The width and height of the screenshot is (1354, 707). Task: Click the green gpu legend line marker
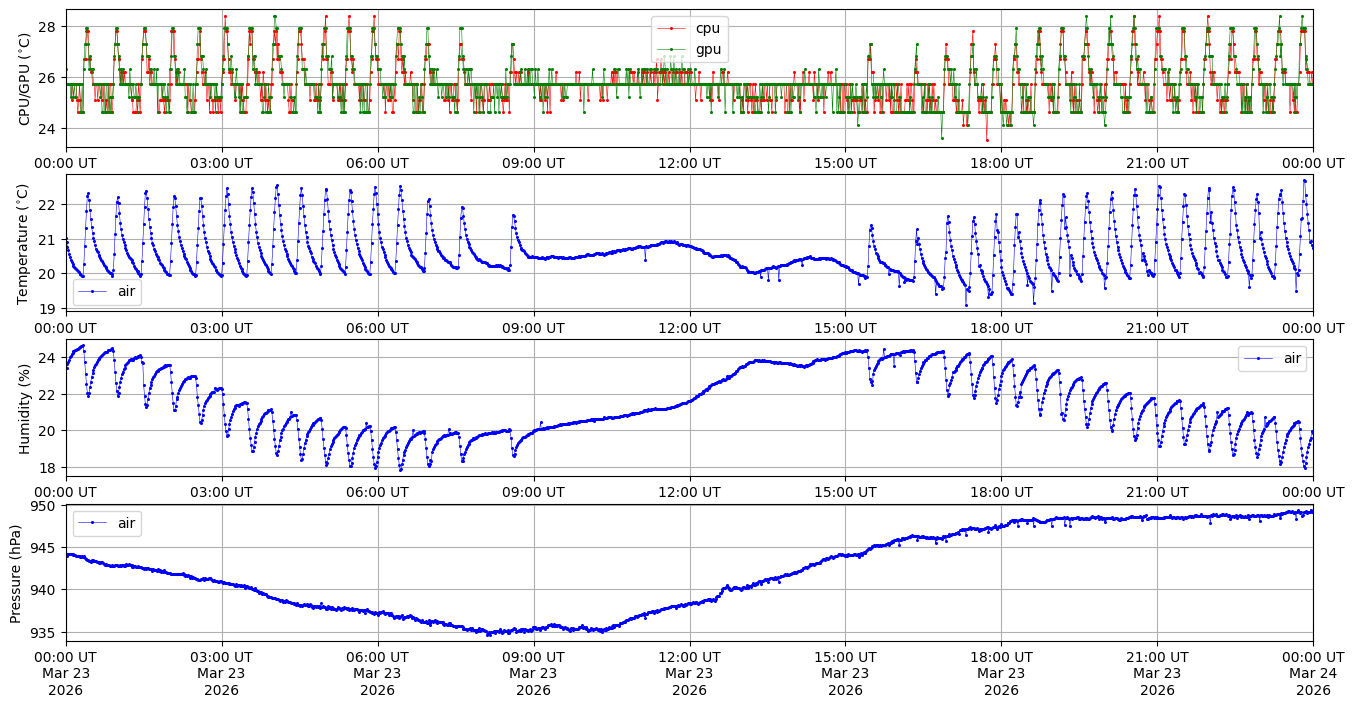coord(674,50)
